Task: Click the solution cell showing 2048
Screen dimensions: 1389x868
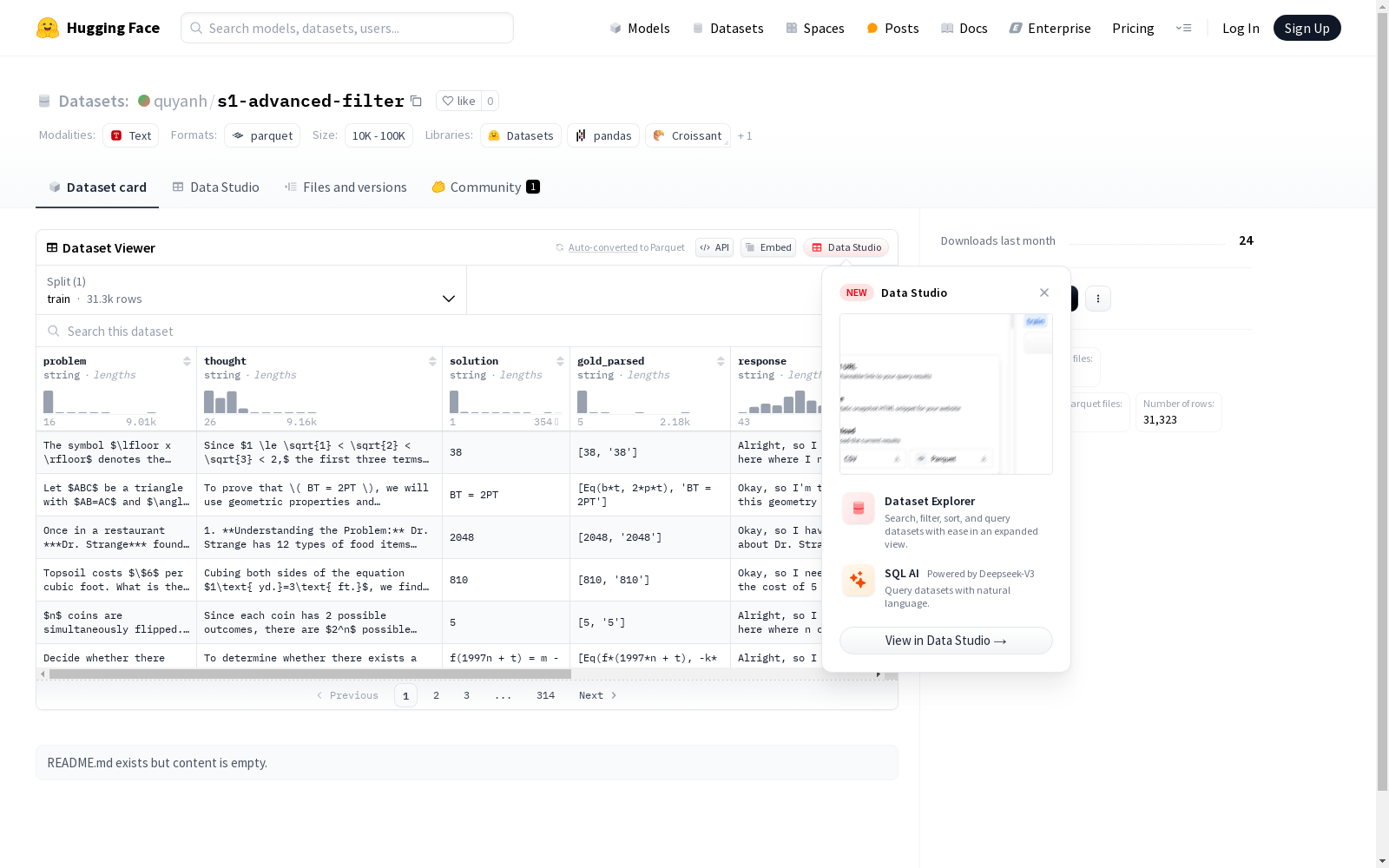Action: pyautogui.click(x=506, y=537)
